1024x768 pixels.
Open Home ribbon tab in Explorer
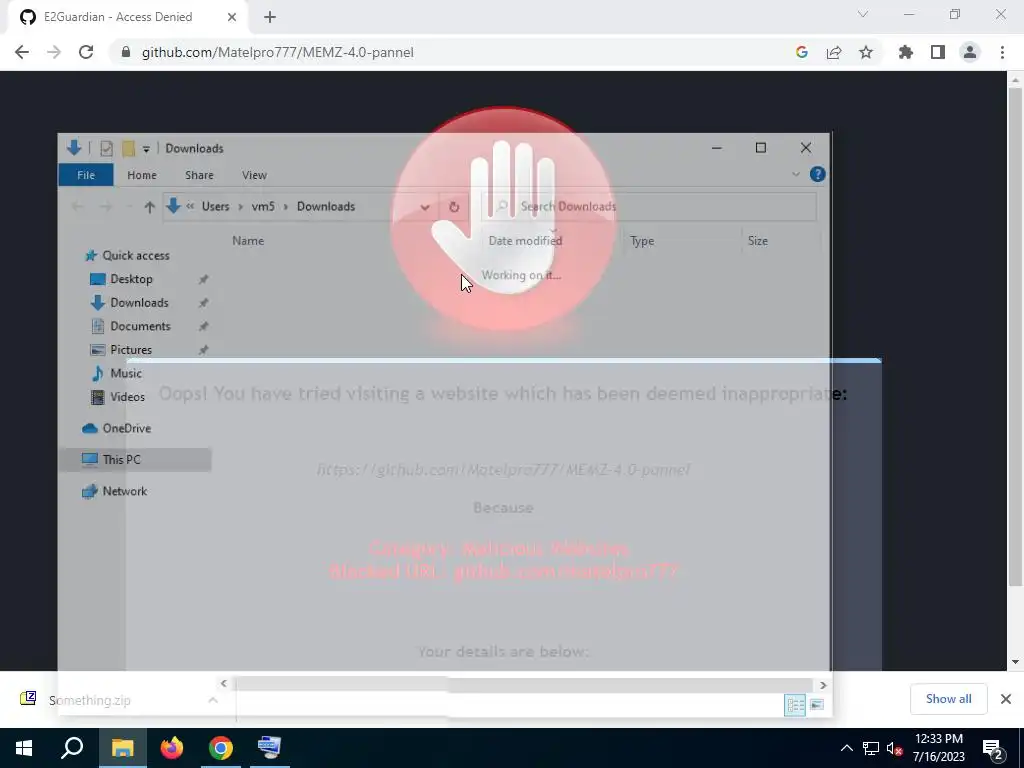point(142,175)
